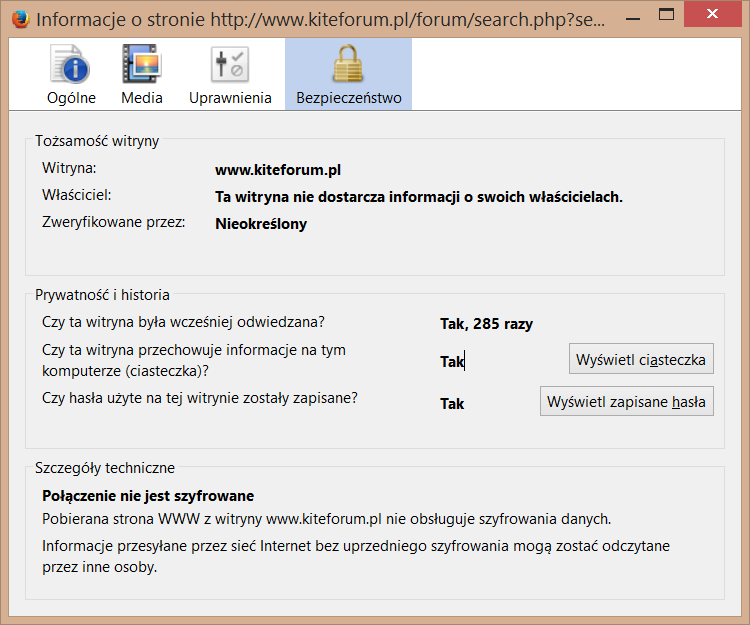
Task: Close the page info window
Action: click(713, 14)
